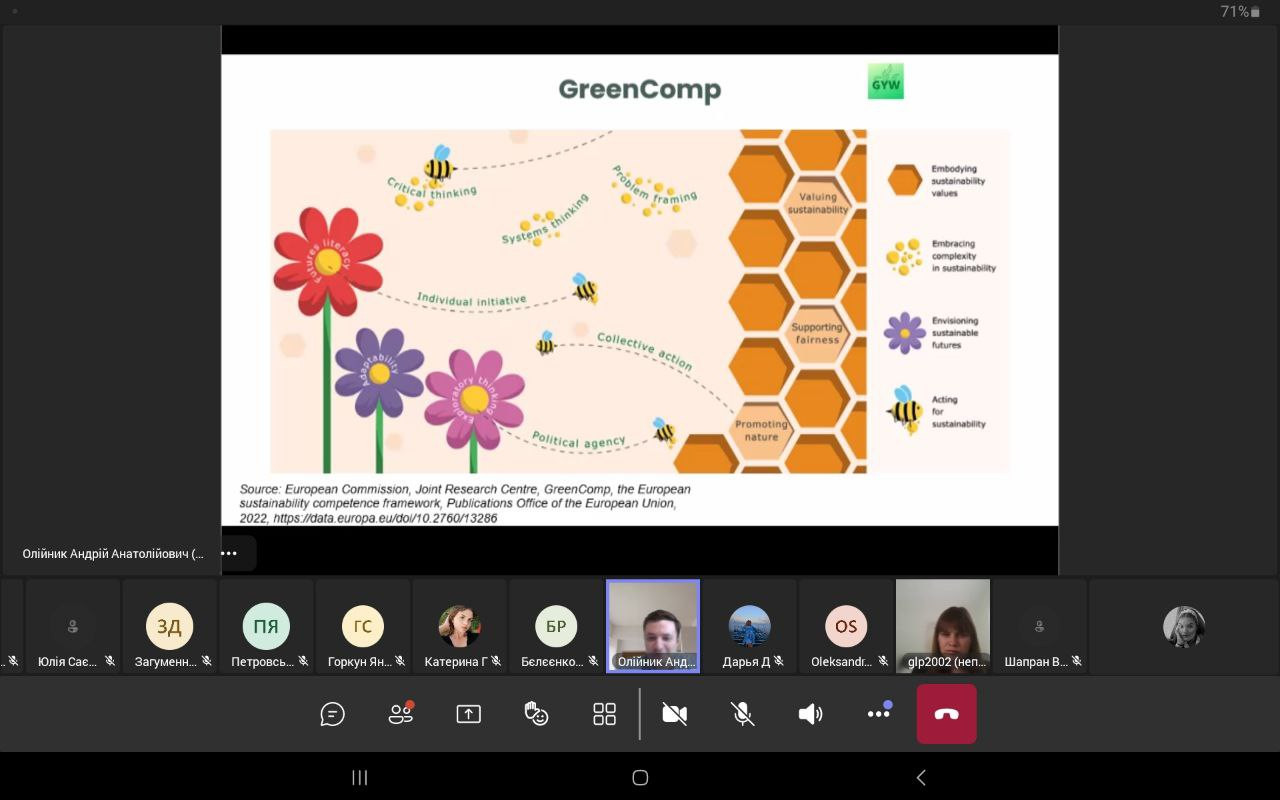Screen dimensions: 1280x800
Task: Show the participants list
Action: tap(401, 714)
